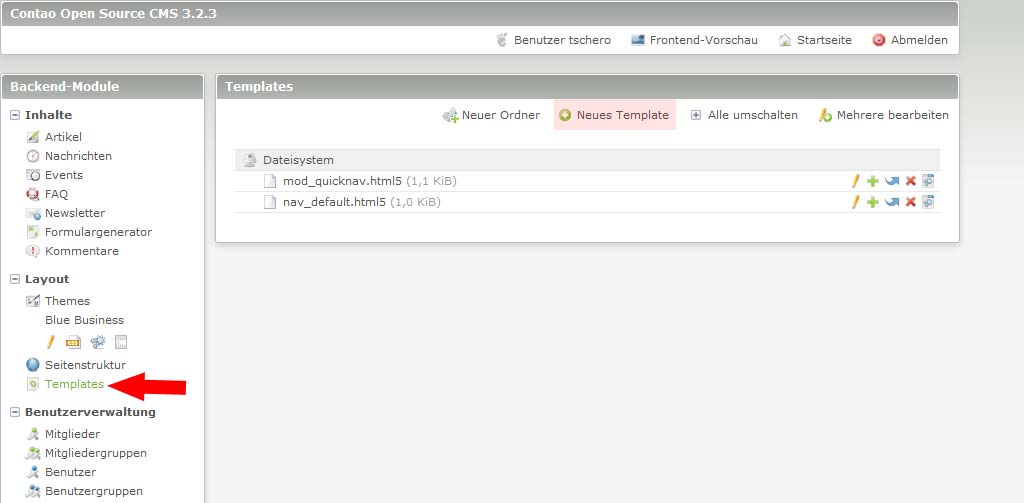Viewport: 1024px width, 503px height.
Task: Duplicate mod_quicknav.html5 using green plus icon
Action: point(873,181)
